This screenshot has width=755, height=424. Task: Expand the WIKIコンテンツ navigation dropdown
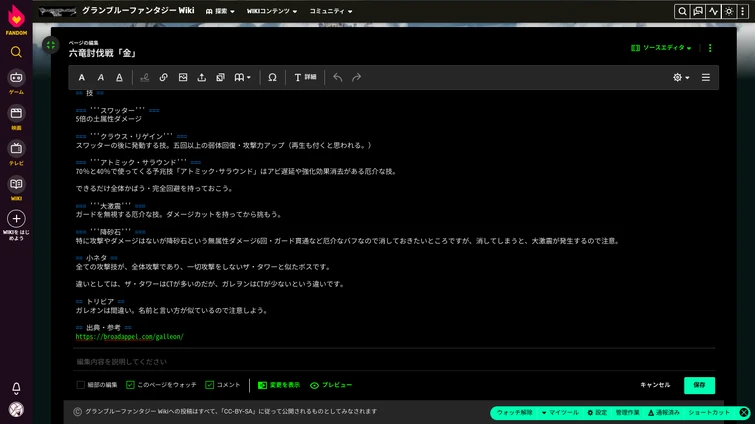pyautogui.click(x=272, y=11)
